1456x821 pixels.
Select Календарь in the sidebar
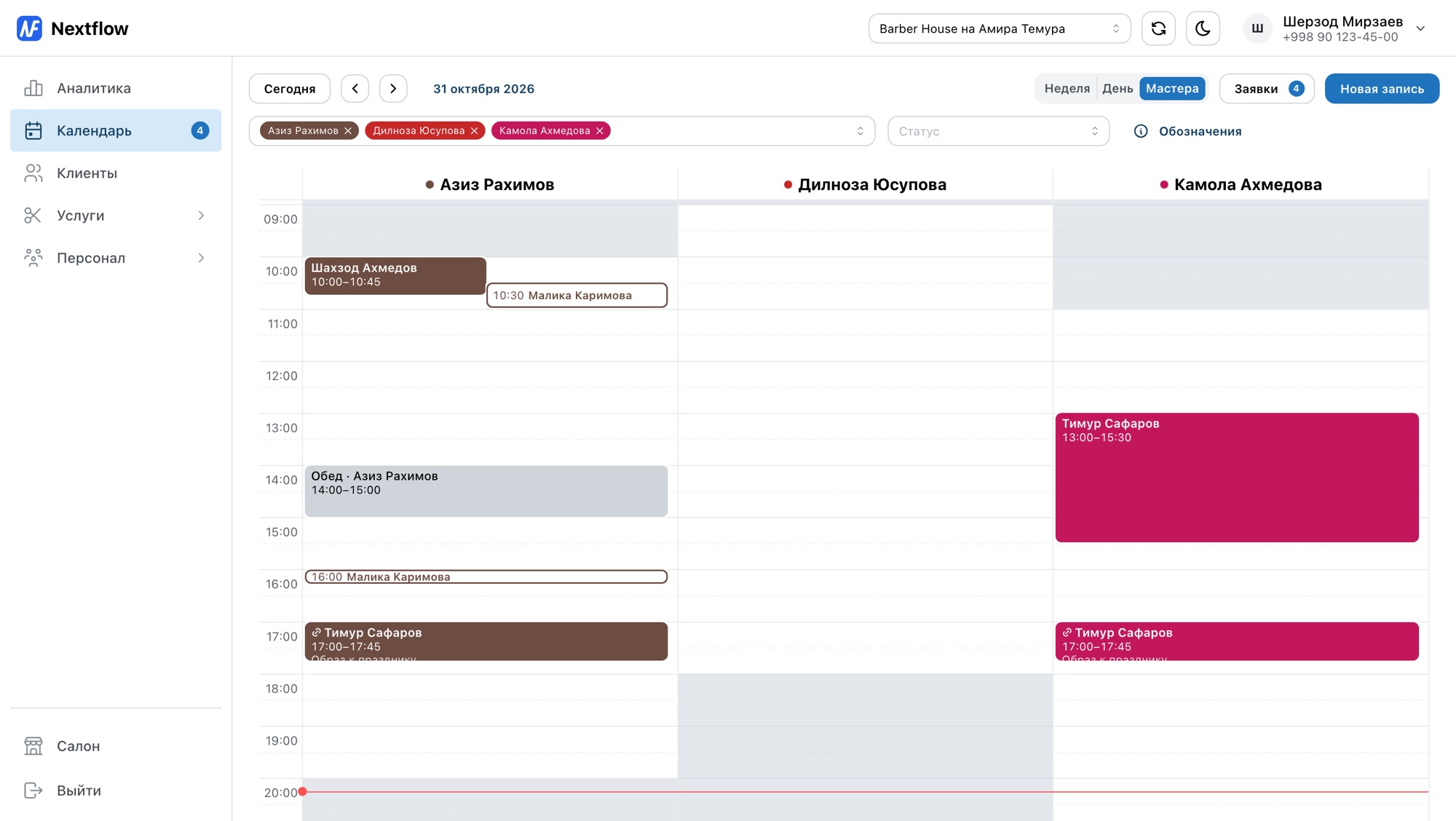tap(116, 130)
